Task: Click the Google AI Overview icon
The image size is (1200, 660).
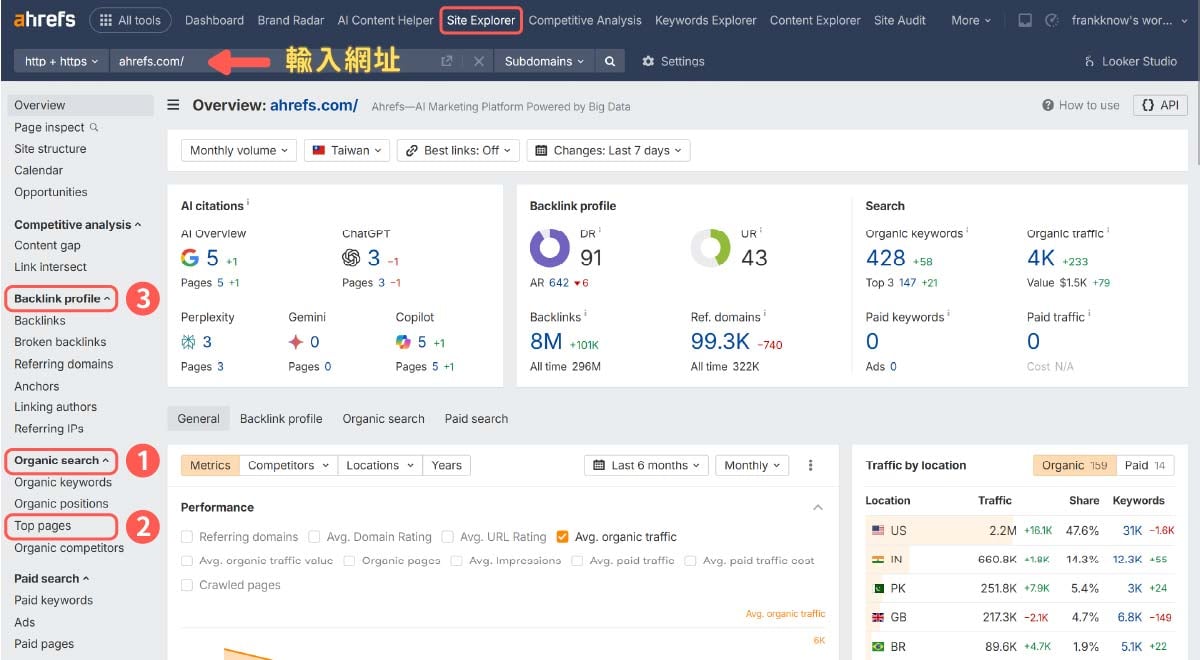Action: tap(190, 258)
